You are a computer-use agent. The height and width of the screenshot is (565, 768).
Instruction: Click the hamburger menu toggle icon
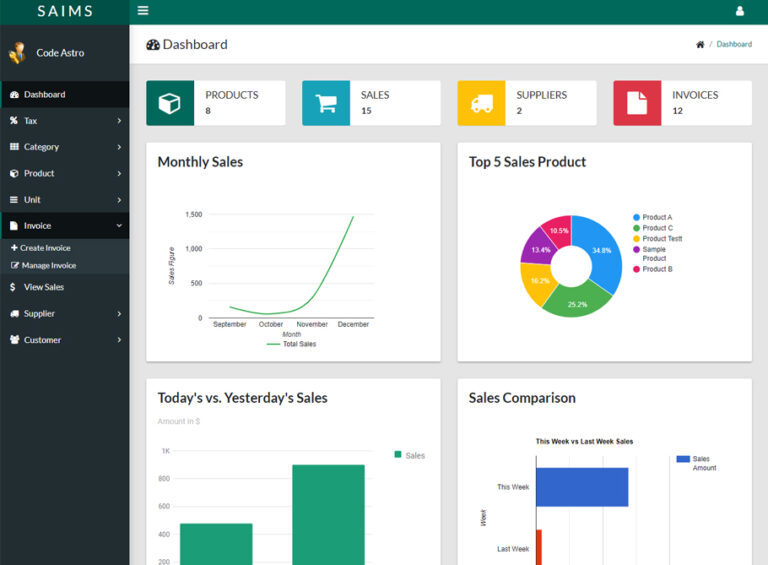click(x=143, y=11)
